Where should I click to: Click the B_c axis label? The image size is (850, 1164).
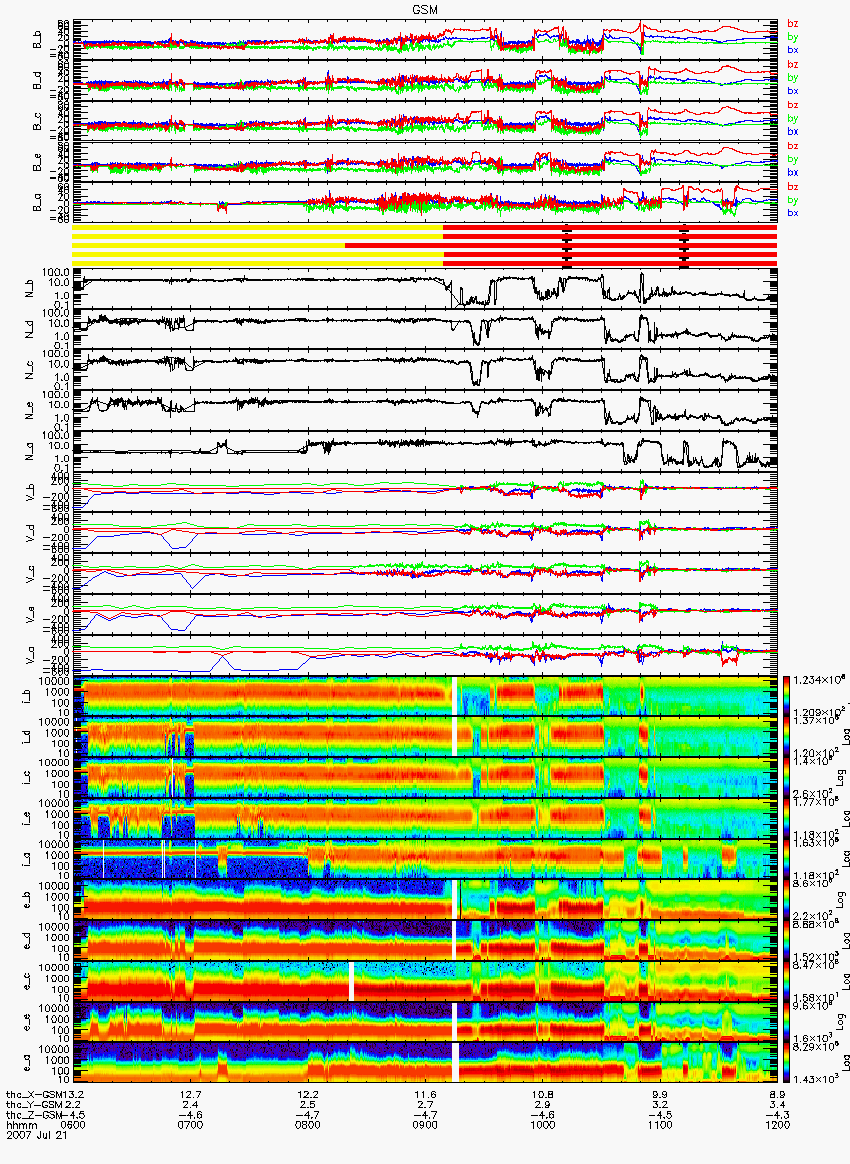[x=37, y=123]
